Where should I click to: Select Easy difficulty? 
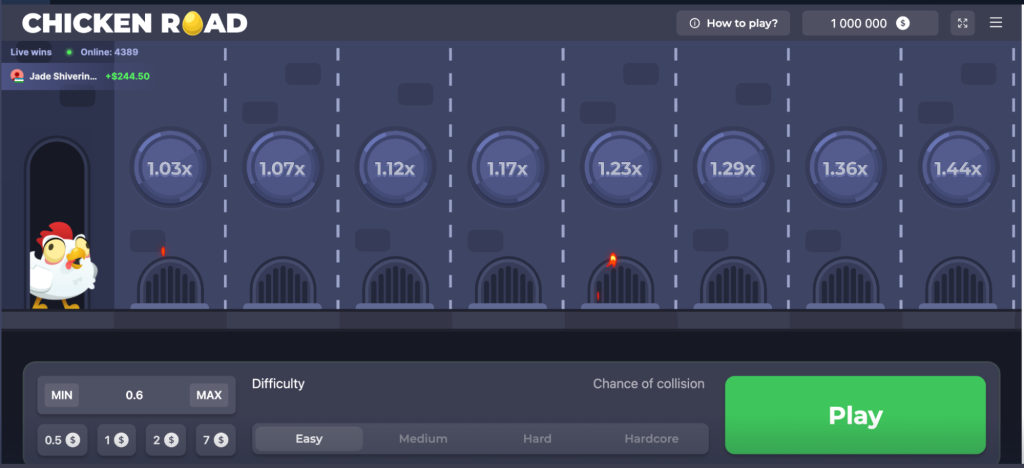[309, 439]
